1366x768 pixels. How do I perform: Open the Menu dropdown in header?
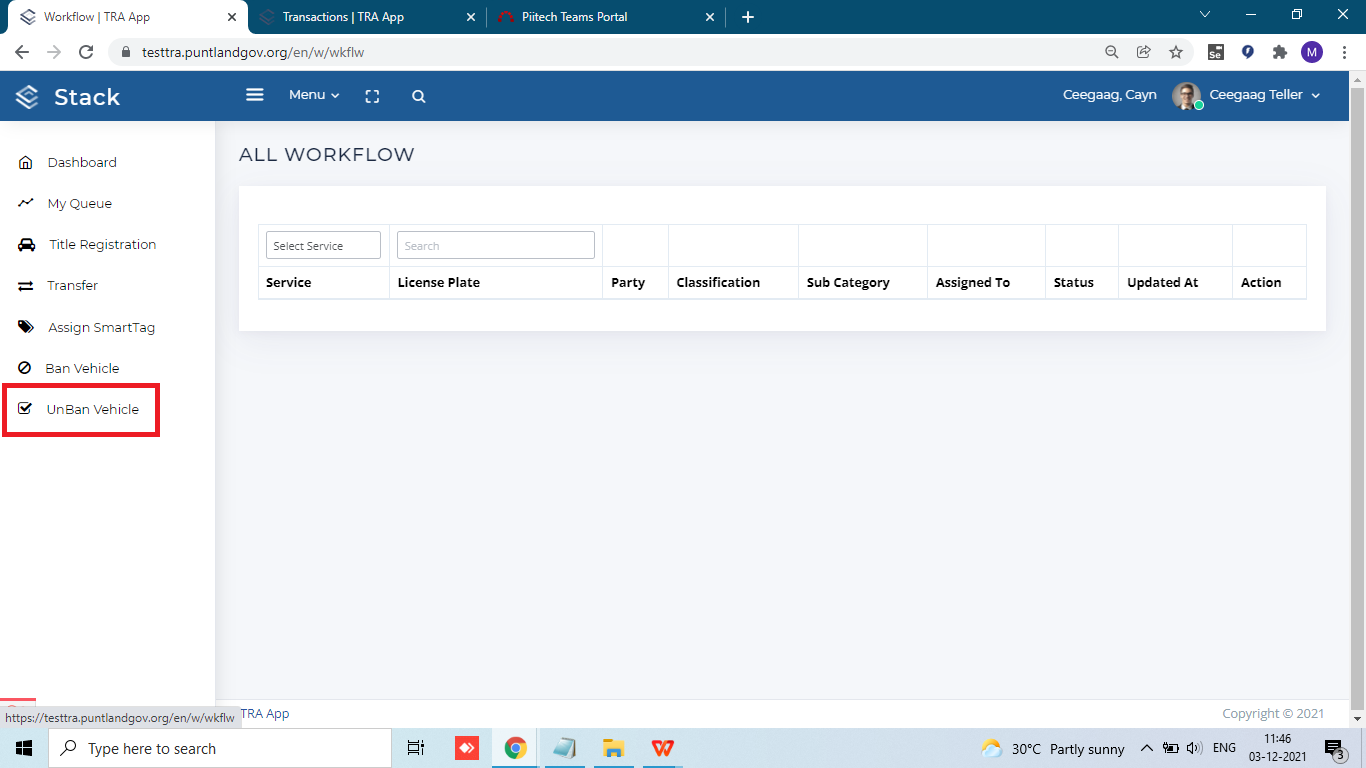click(x=314, y=95)
